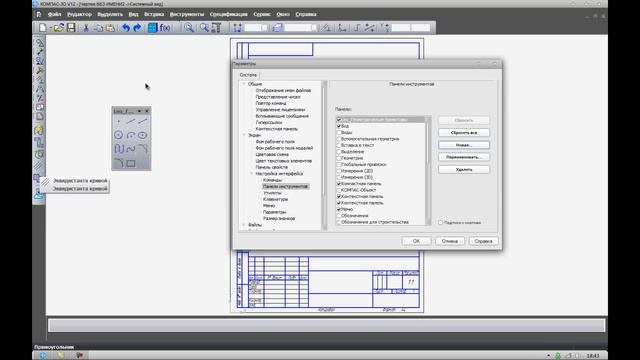640x360 pixels.
Task: Select the Arc tool in the floating panel
Action: coord(131,135)
